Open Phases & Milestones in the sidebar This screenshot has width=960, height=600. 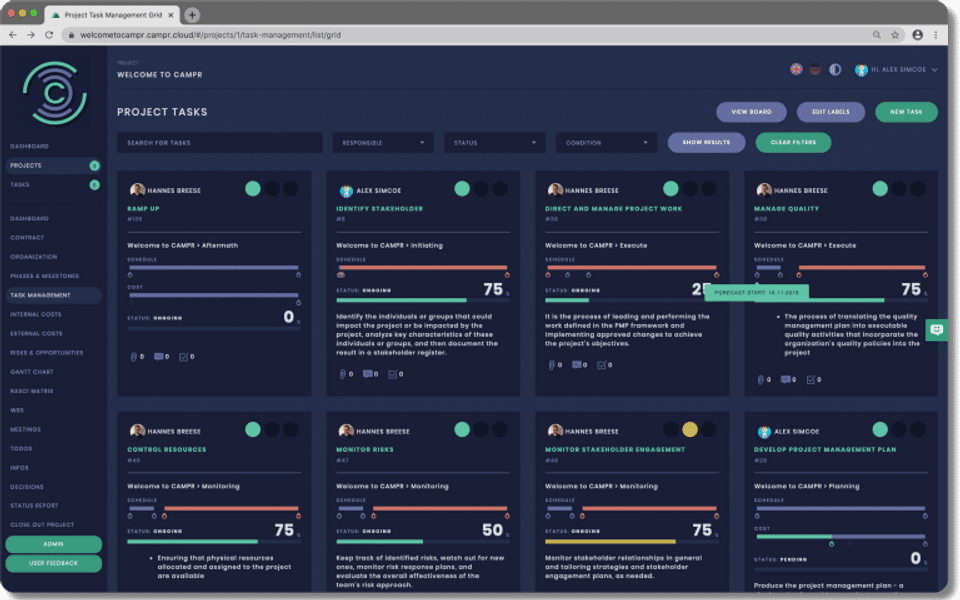[45, 276]
